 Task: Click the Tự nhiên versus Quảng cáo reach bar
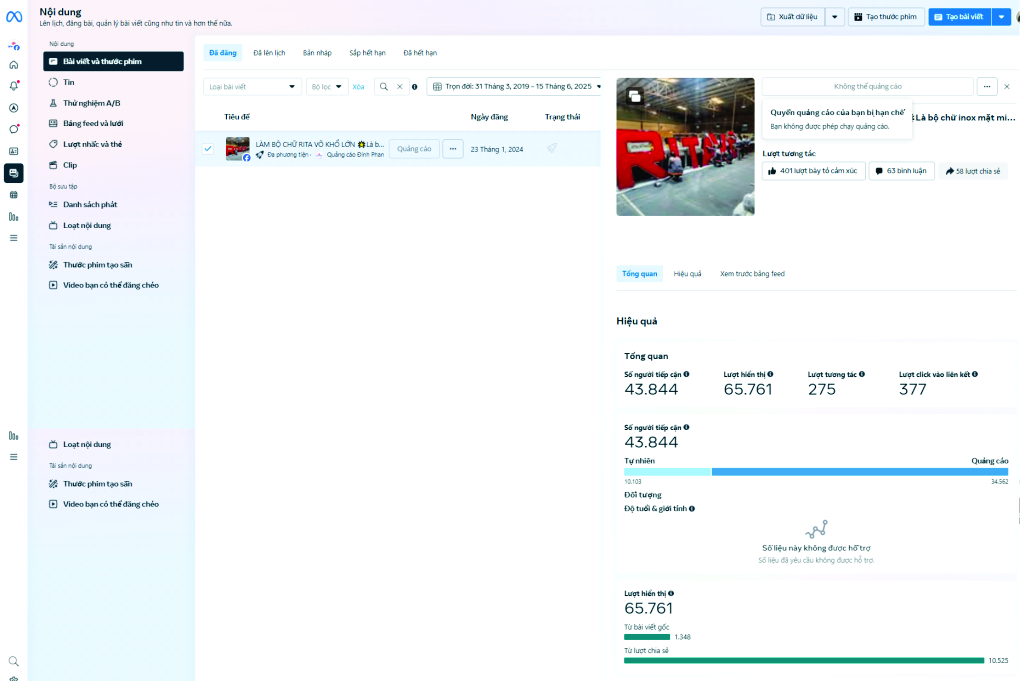point(816,472)
